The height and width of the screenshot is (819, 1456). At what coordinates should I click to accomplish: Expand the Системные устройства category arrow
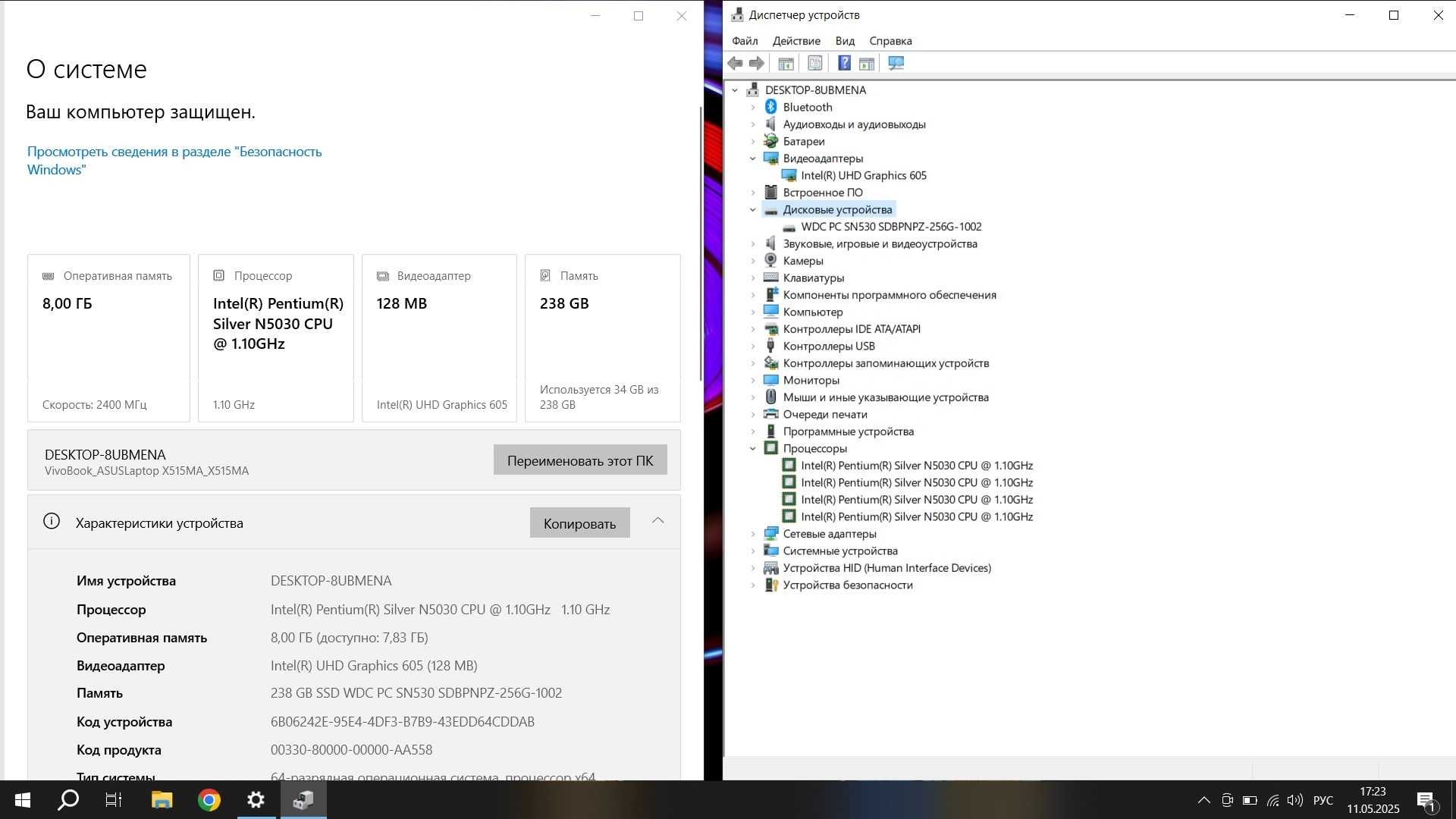pyautogui.click(x=753, y=551)
